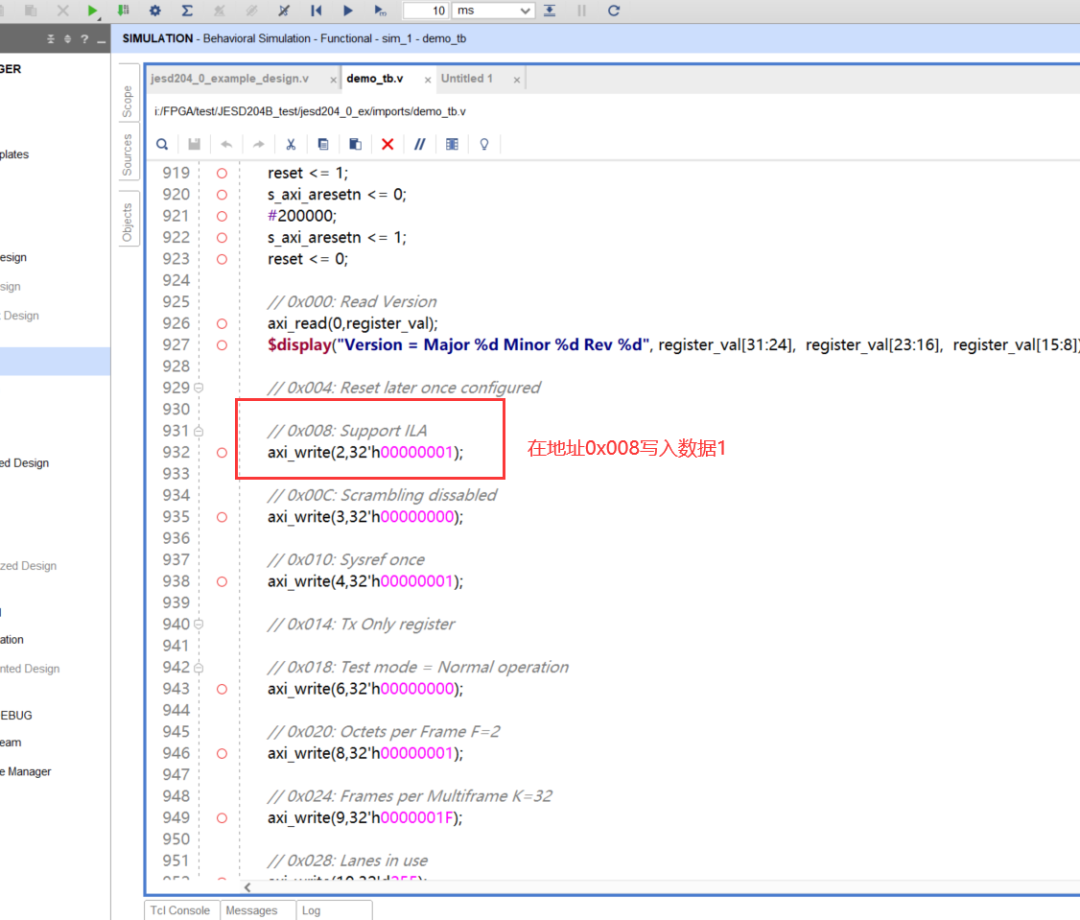Click the Sigma icon in the top toolbar
This screenshot has width=1080, height=920.
pyautogui.click(x=187, y=10)
